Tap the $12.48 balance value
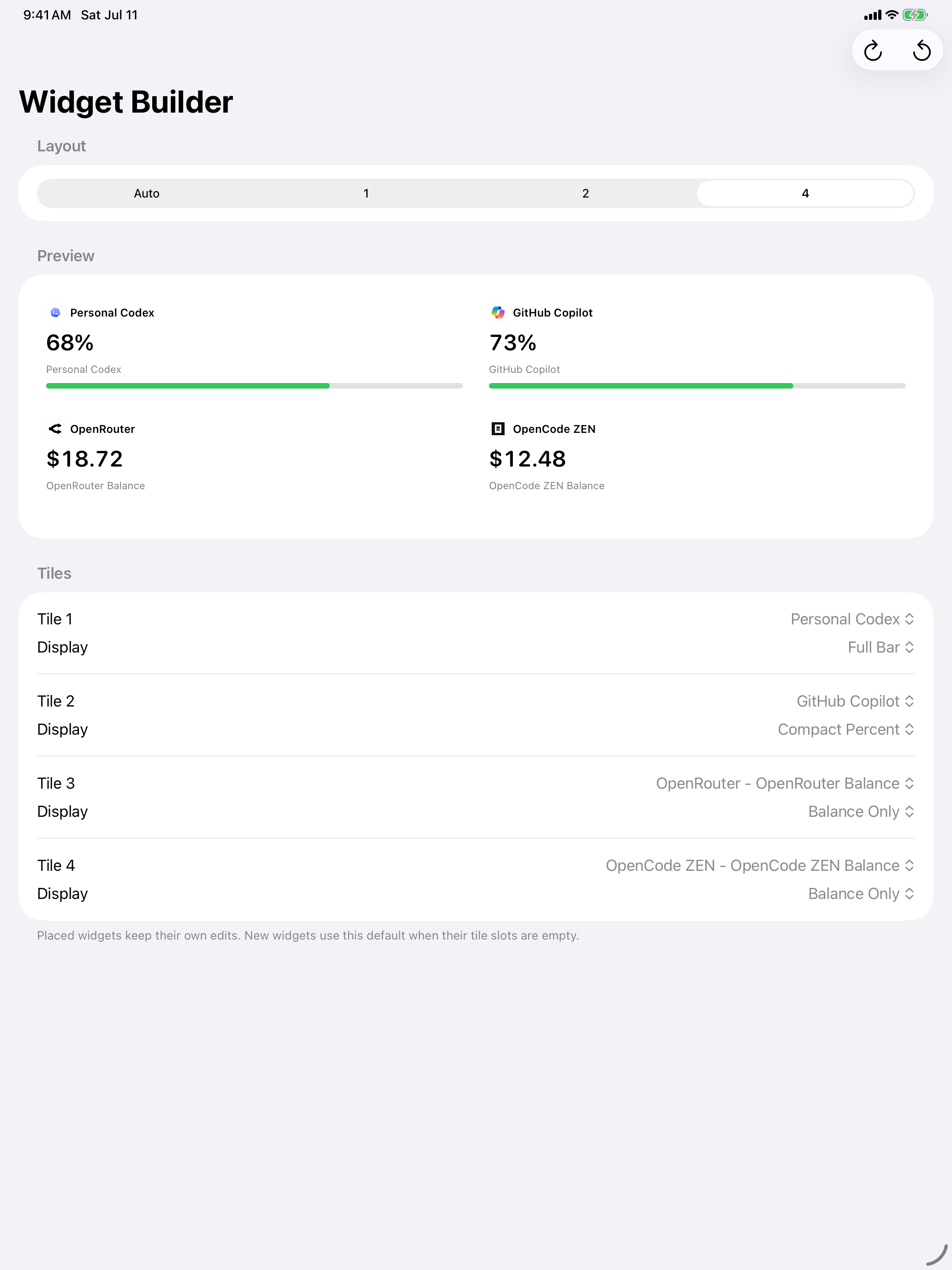 527,459
